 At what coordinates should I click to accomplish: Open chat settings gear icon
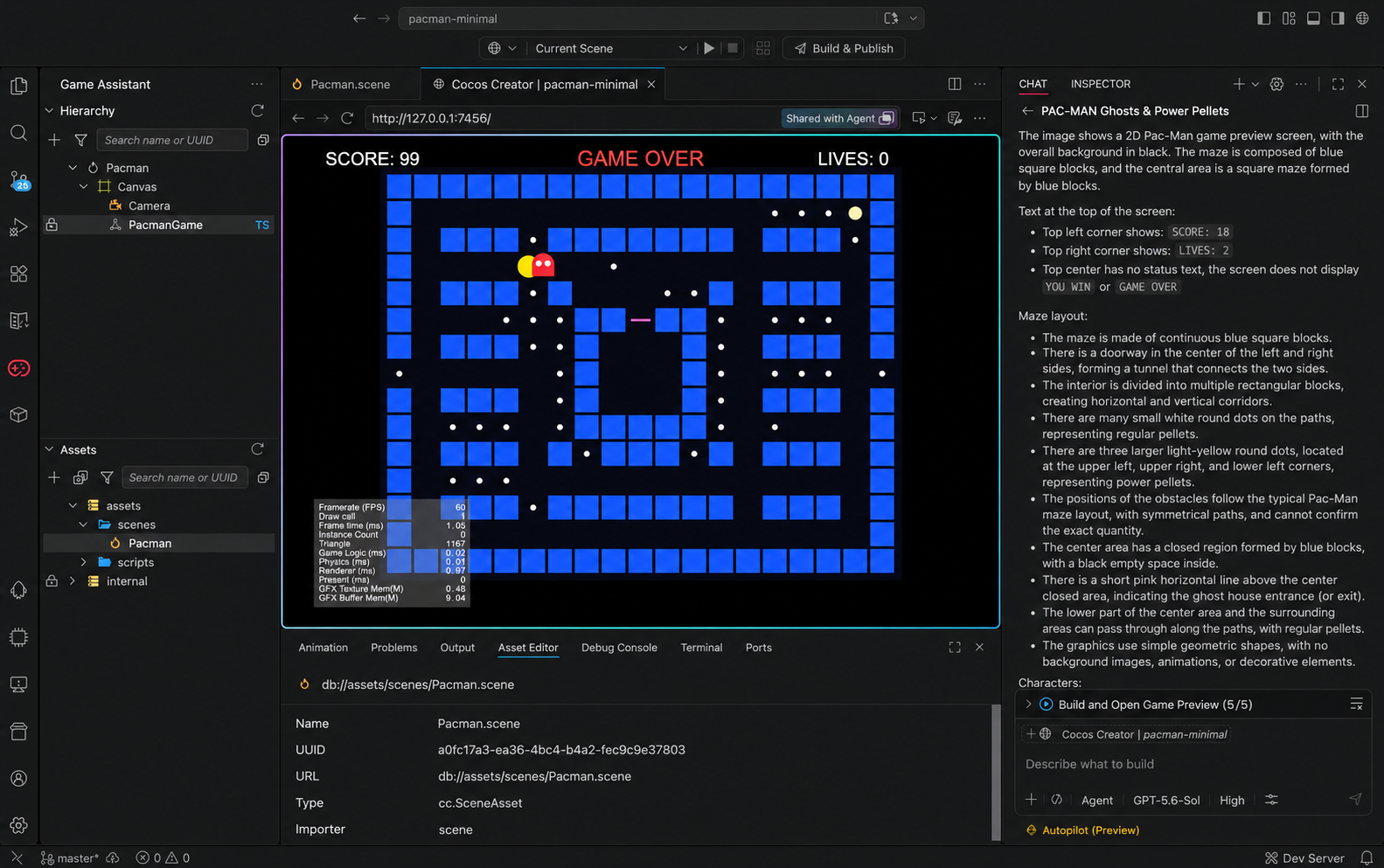pos(1276,84)
